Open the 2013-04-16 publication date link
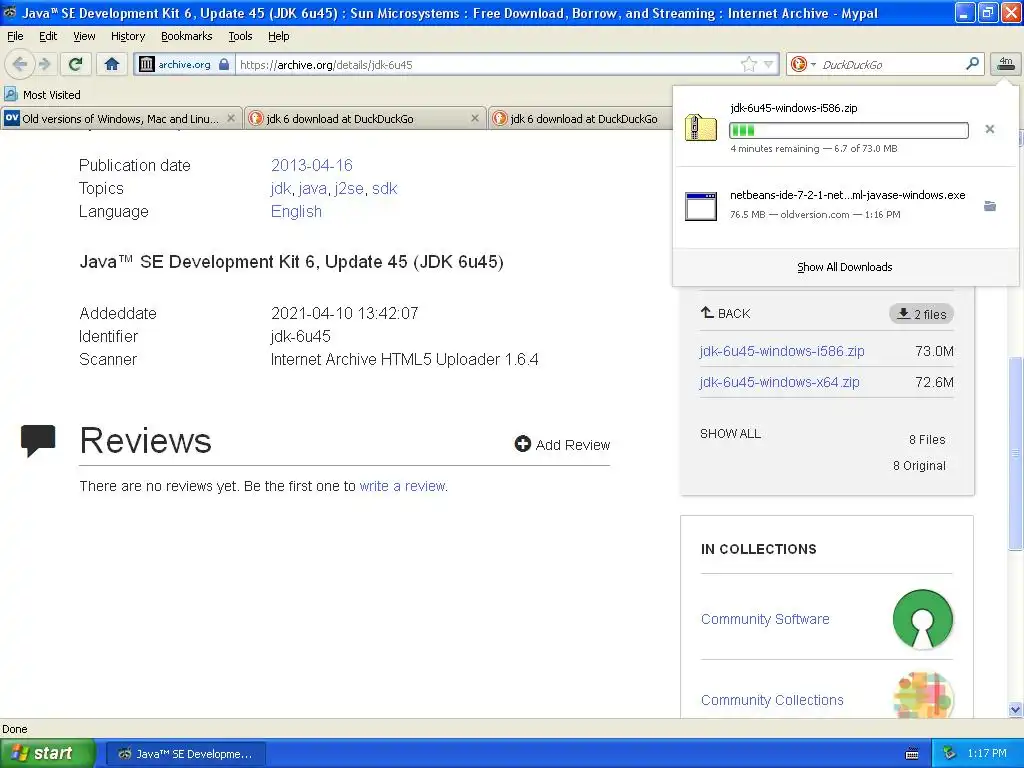 [312, 165]
